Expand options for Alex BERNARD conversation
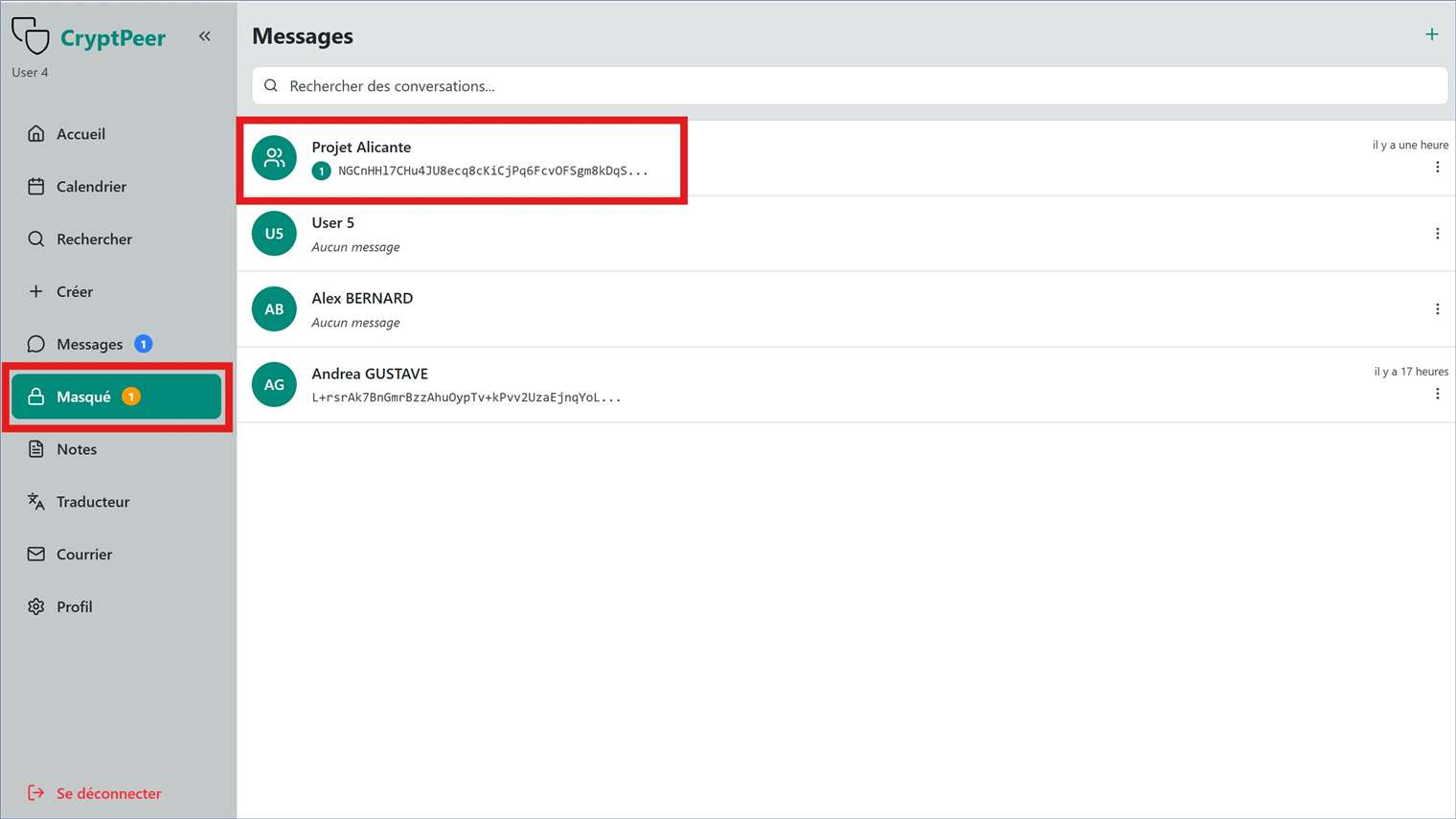 tap(1437, 309)
